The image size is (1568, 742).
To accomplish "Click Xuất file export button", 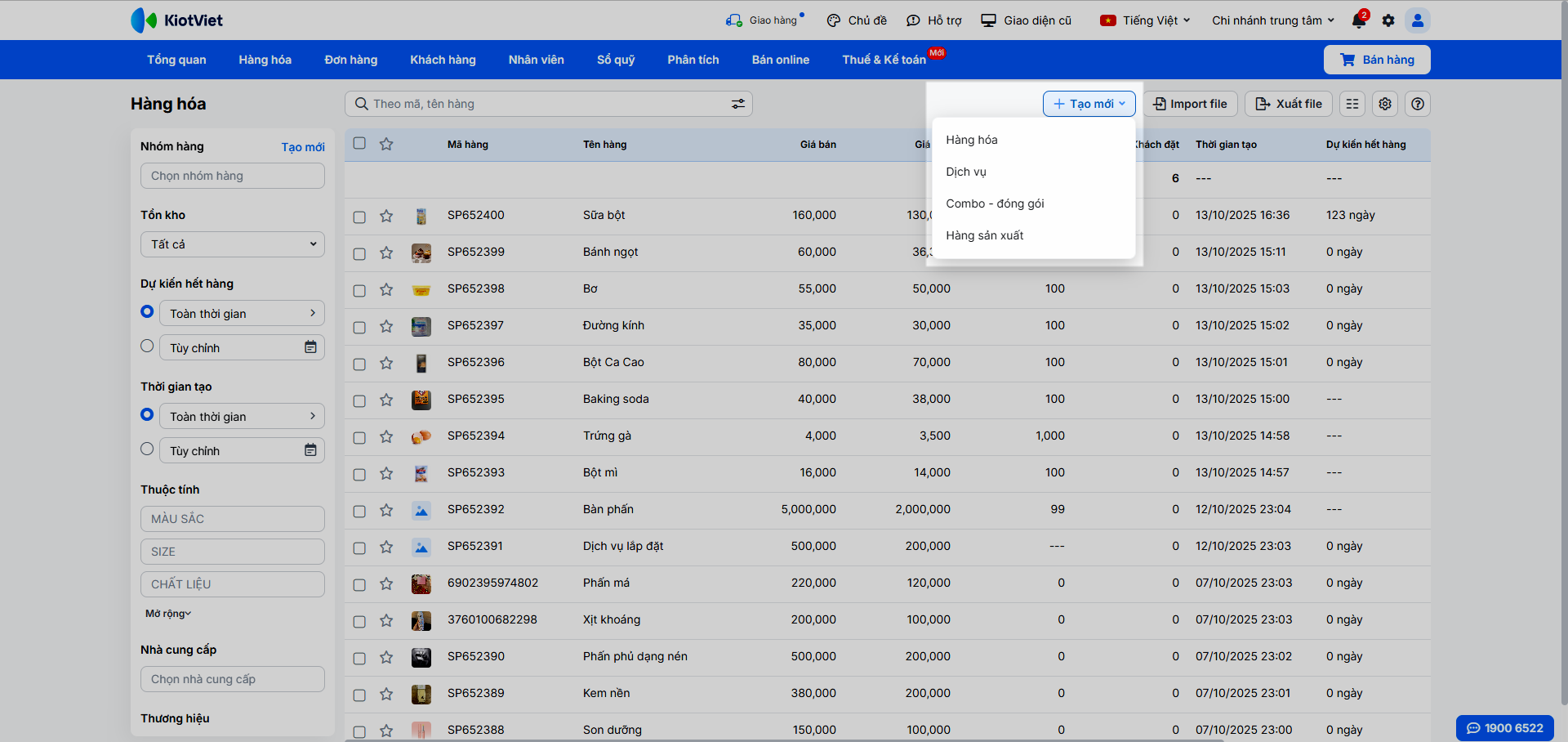I will [x=1289, y=104].
